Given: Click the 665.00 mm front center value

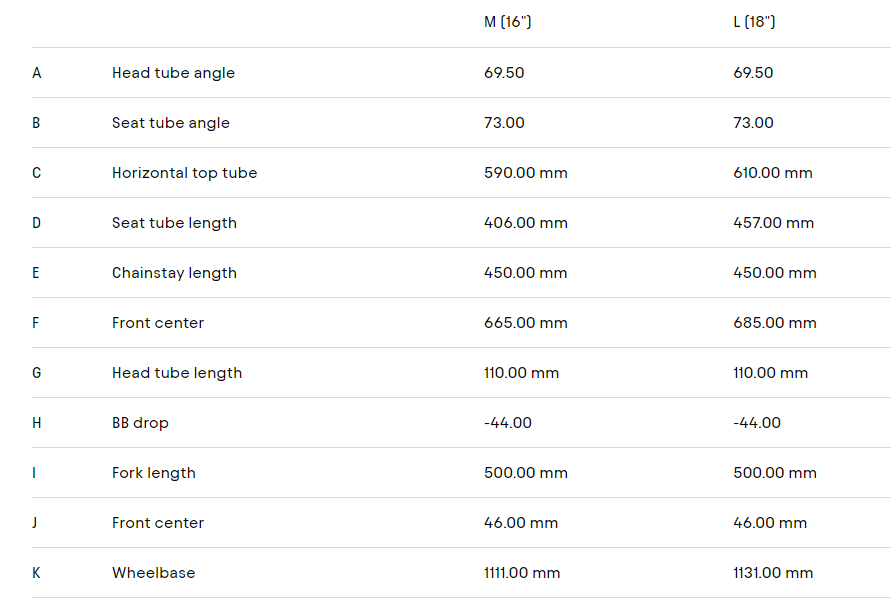Looking at the screenshot, I should click(x=525, y=323).
